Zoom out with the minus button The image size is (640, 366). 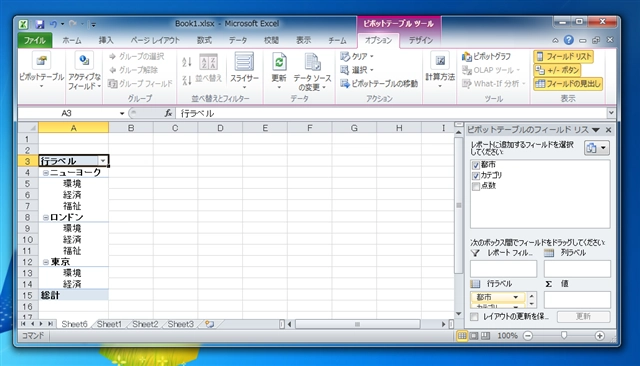click(x=528, y=336)
